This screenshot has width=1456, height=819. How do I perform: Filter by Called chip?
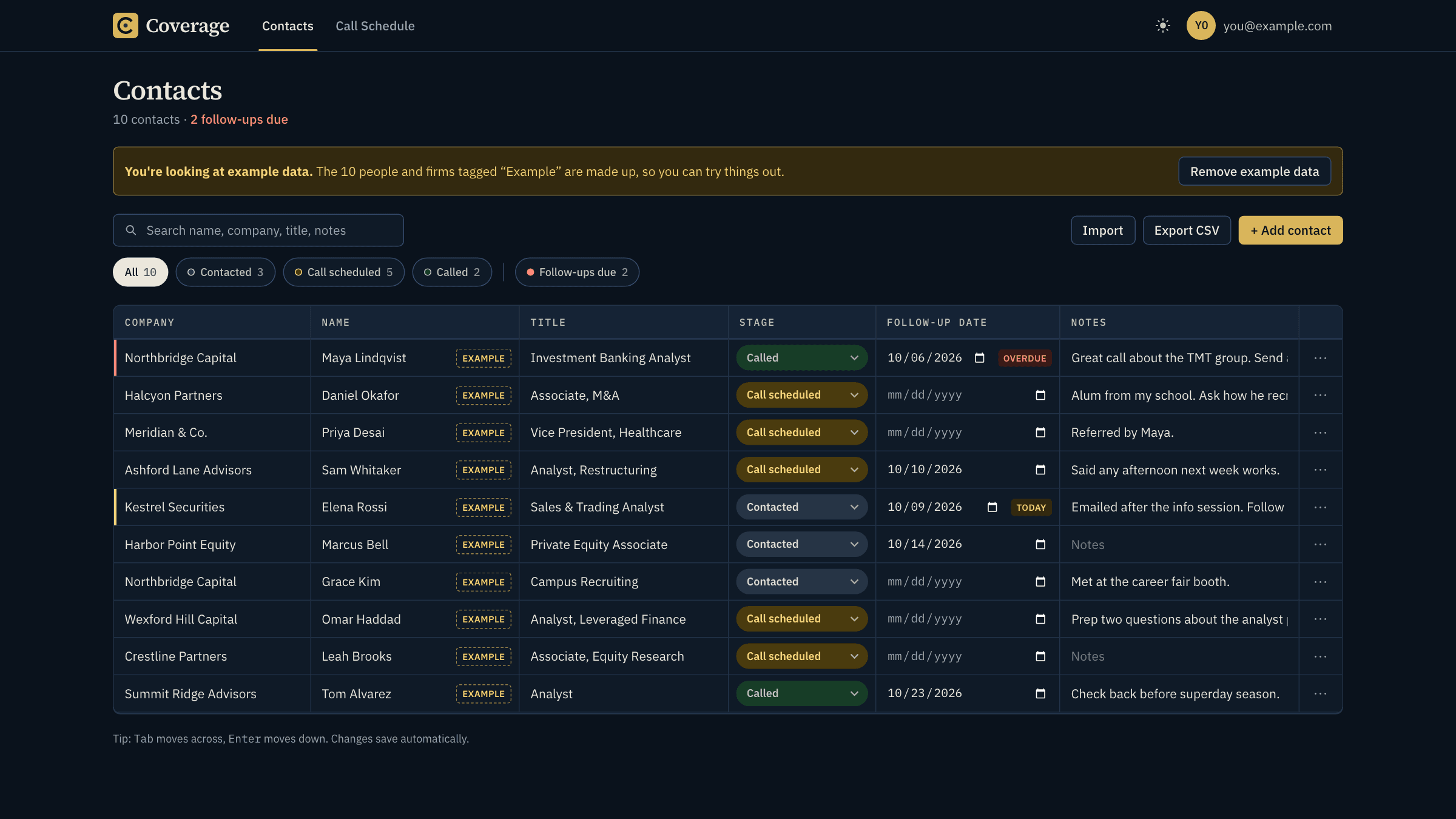452,272
